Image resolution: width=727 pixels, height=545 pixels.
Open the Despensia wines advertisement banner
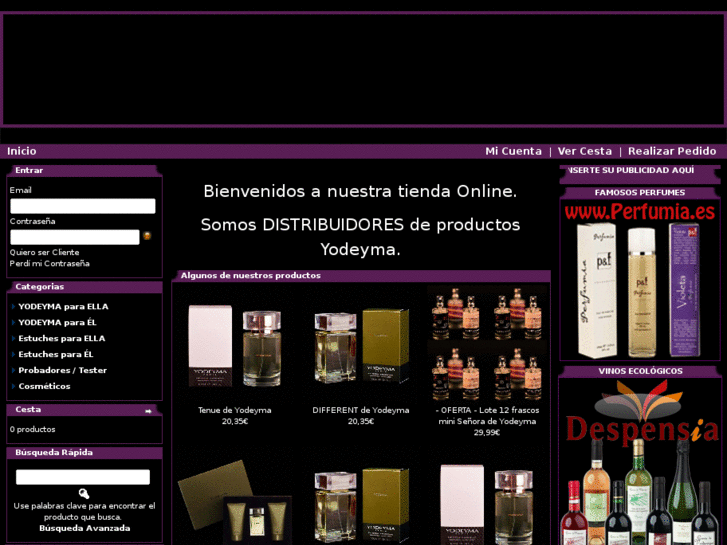coord(640,462)
